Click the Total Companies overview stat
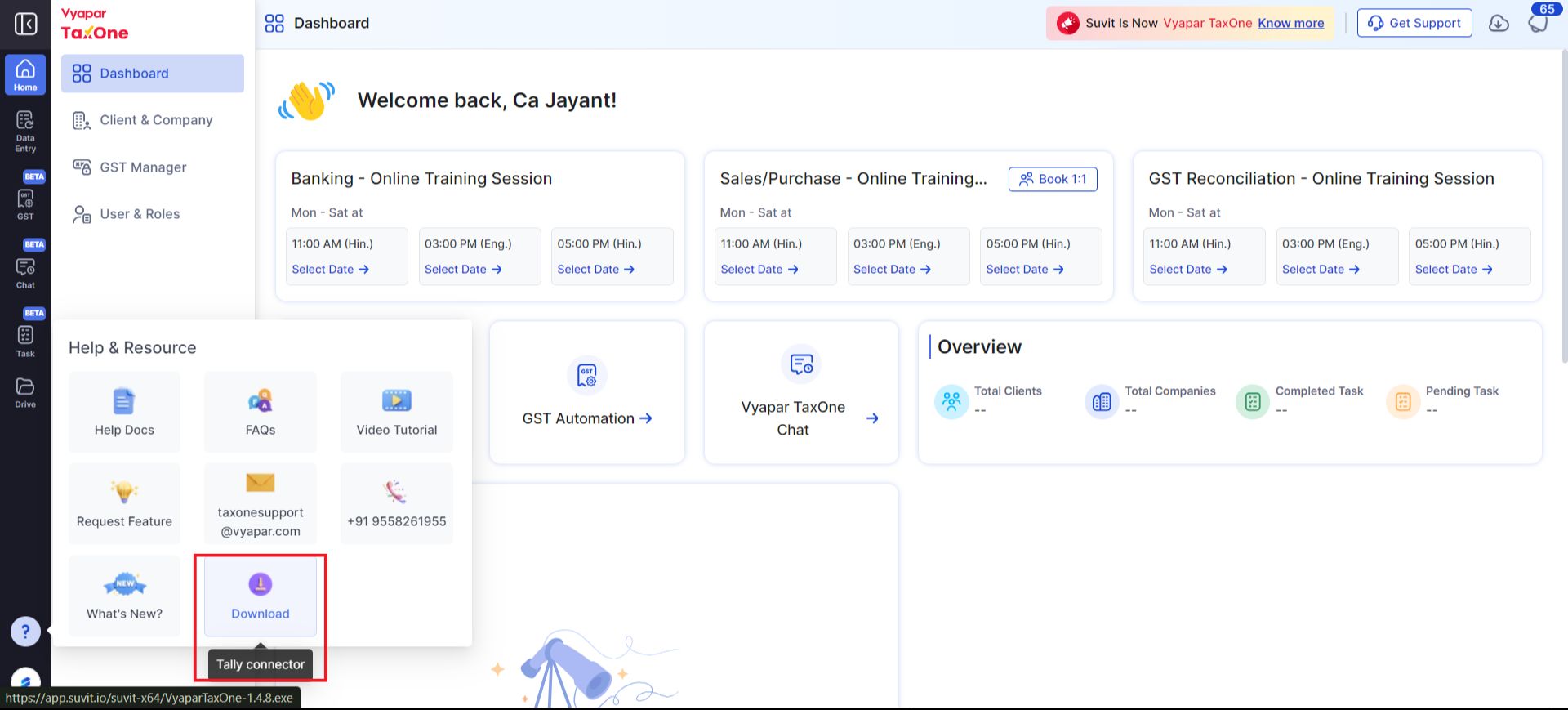Viewport: 1568px width, 710px height. coord(1150,401)
